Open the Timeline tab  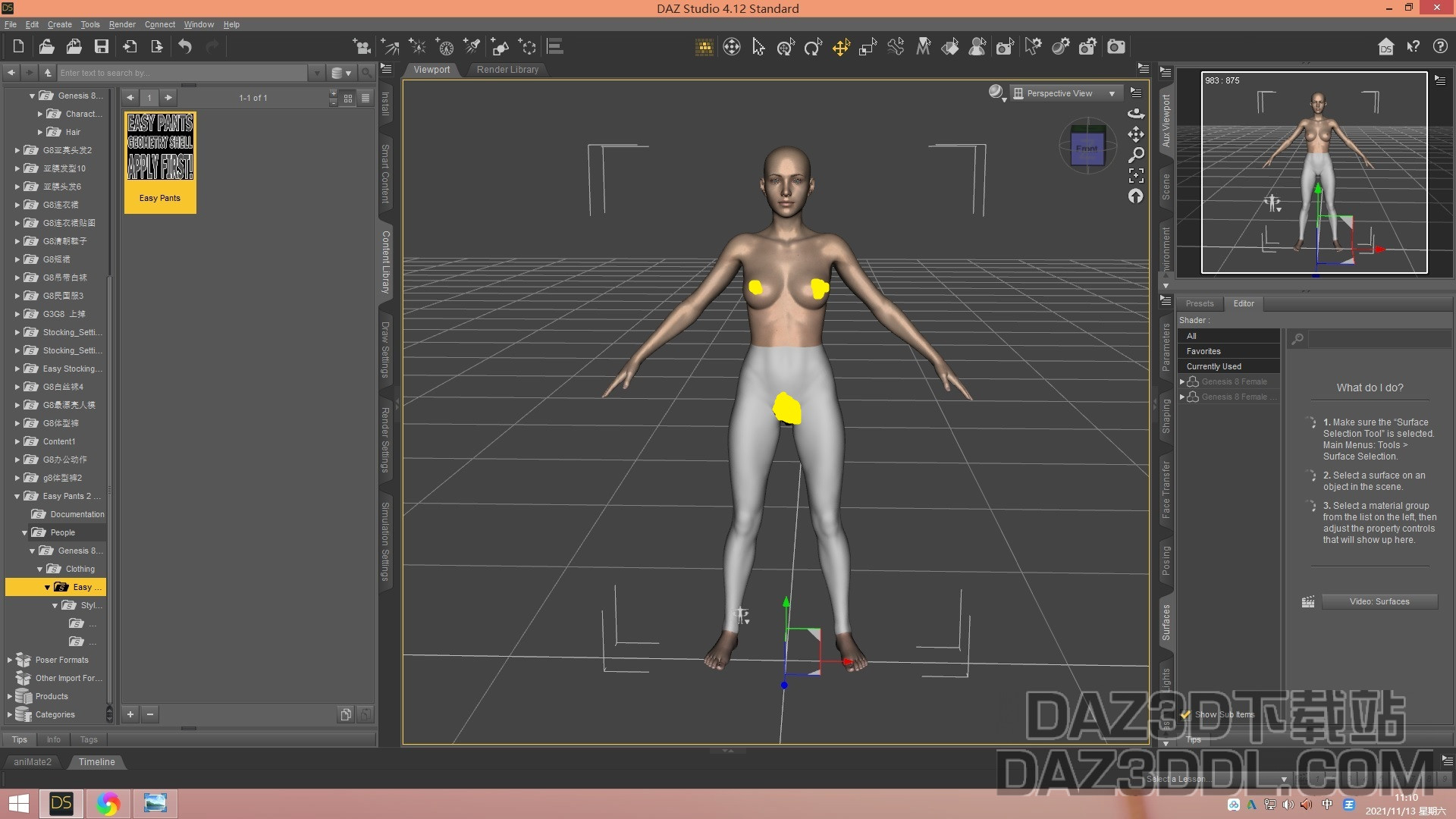tap(97, 762)
